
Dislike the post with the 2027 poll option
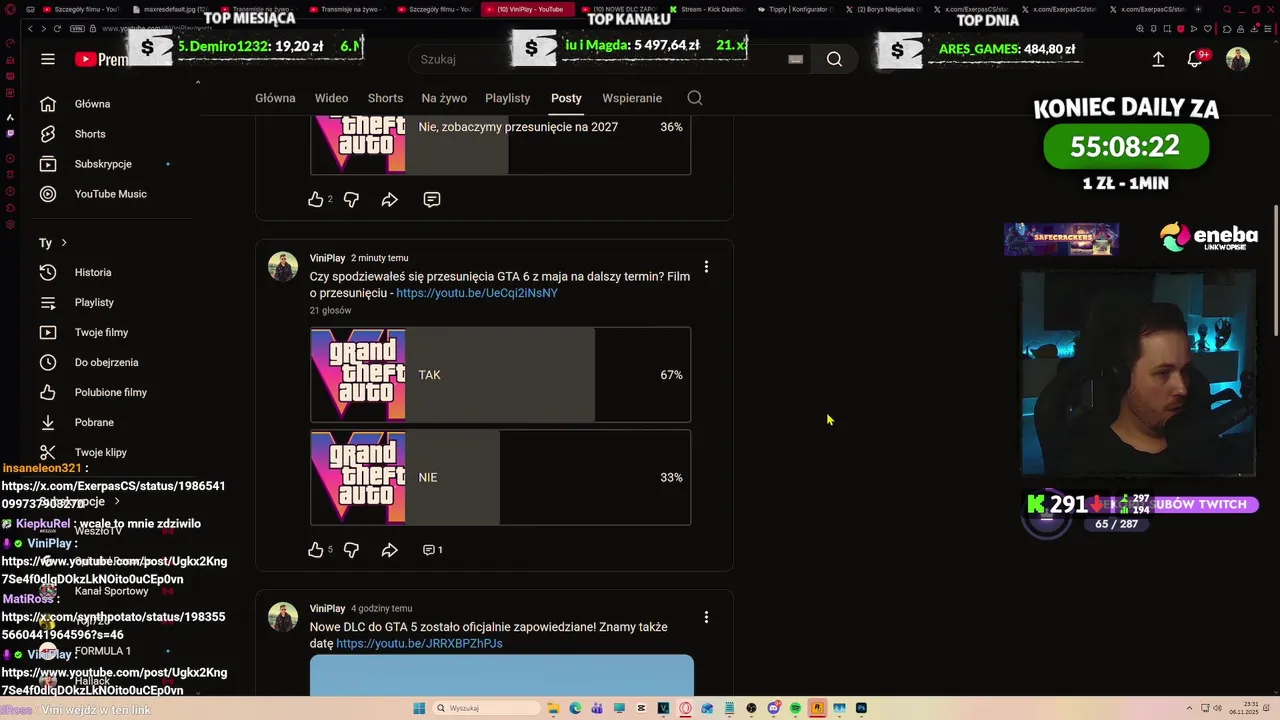tap(351, 200)
